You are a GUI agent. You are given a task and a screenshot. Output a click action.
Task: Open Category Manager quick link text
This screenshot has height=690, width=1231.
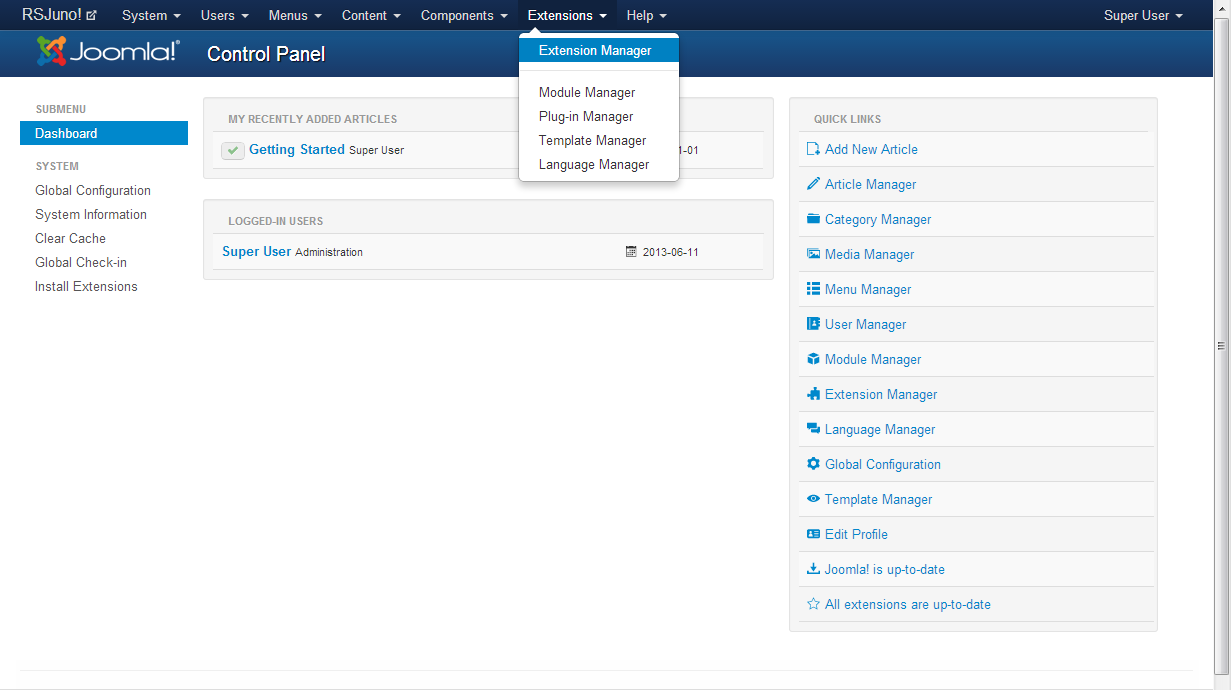[878, 219]
